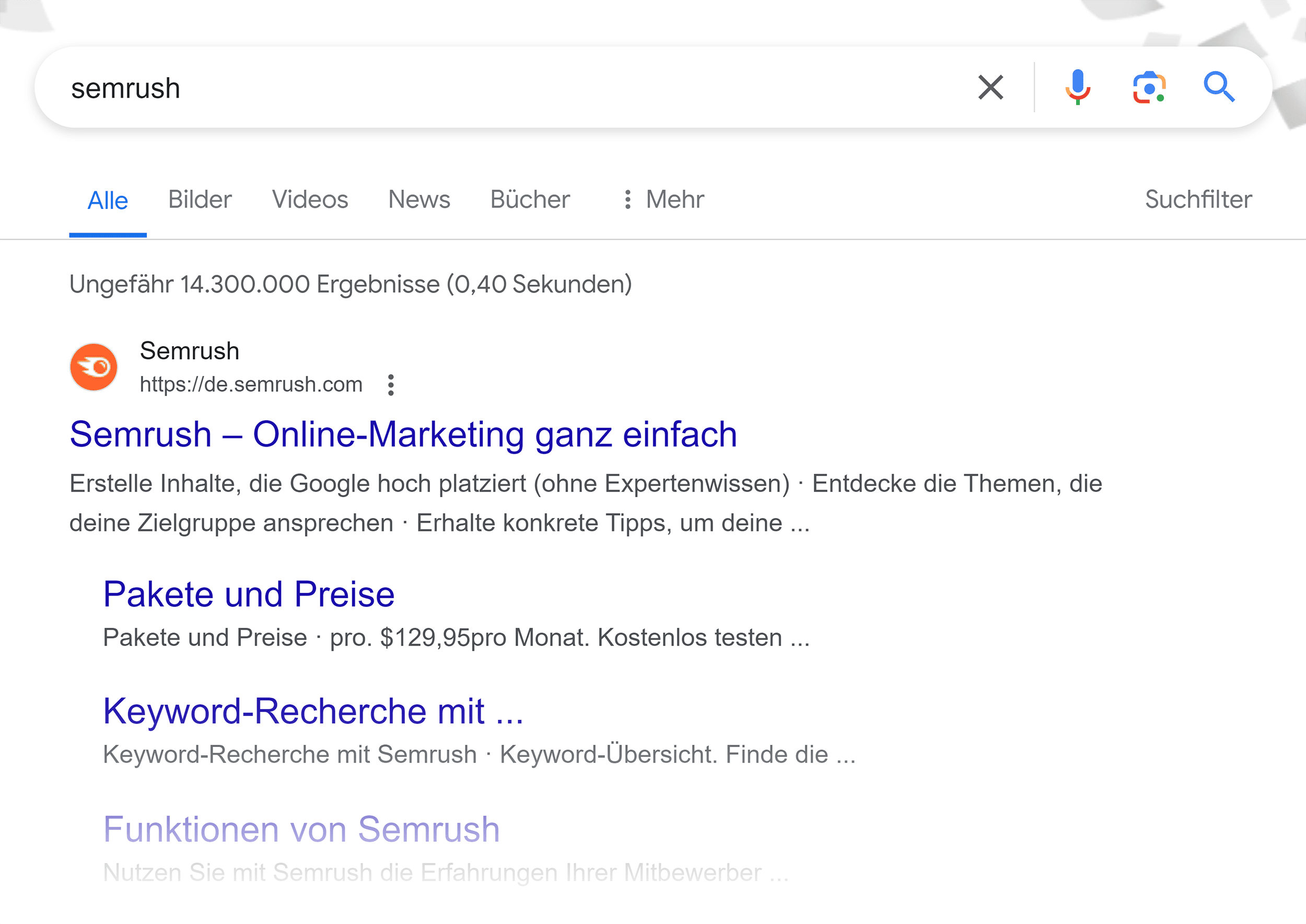This screenshot has height=924, width=1306.
Task: Click into the semrush search input field
Action: coord(455,88)
